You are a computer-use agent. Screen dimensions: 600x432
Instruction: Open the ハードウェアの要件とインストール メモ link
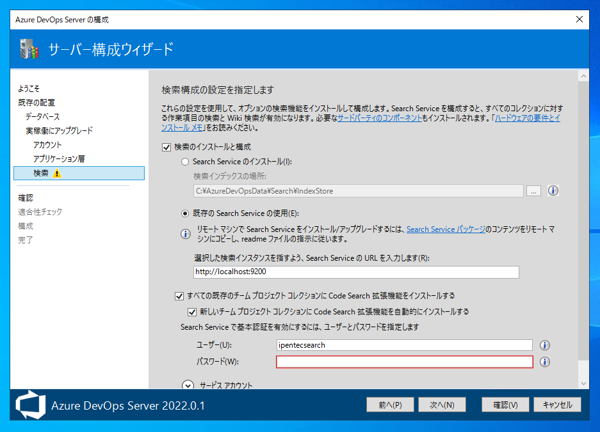pyautogui.click(x=527, y=118)
